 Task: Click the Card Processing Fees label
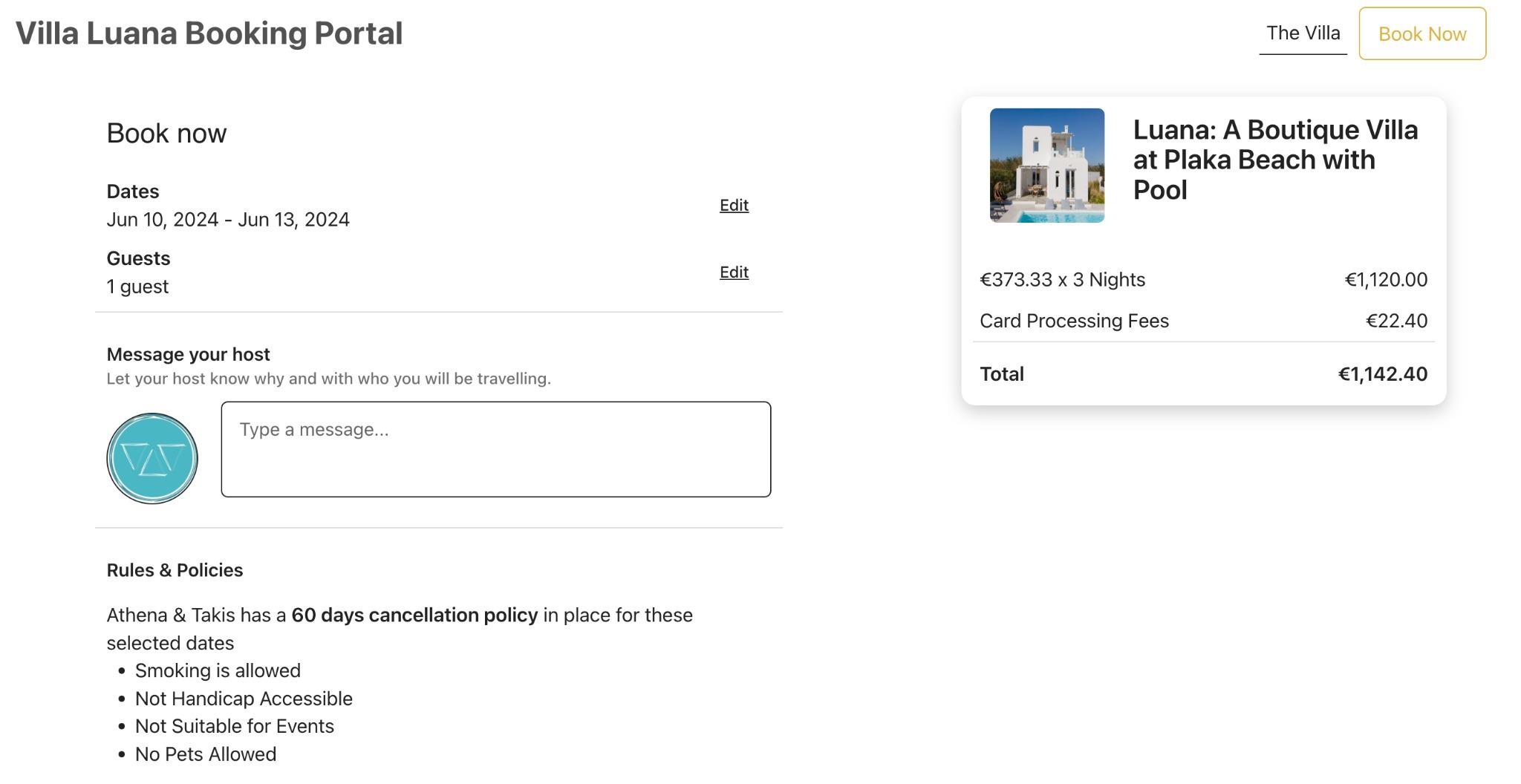click(x=1074, y=321)
